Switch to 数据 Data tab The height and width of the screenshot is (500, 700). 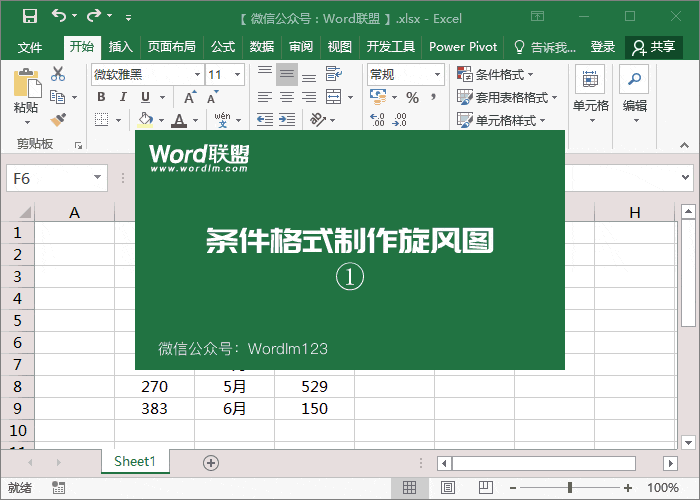tap(262, 47)
